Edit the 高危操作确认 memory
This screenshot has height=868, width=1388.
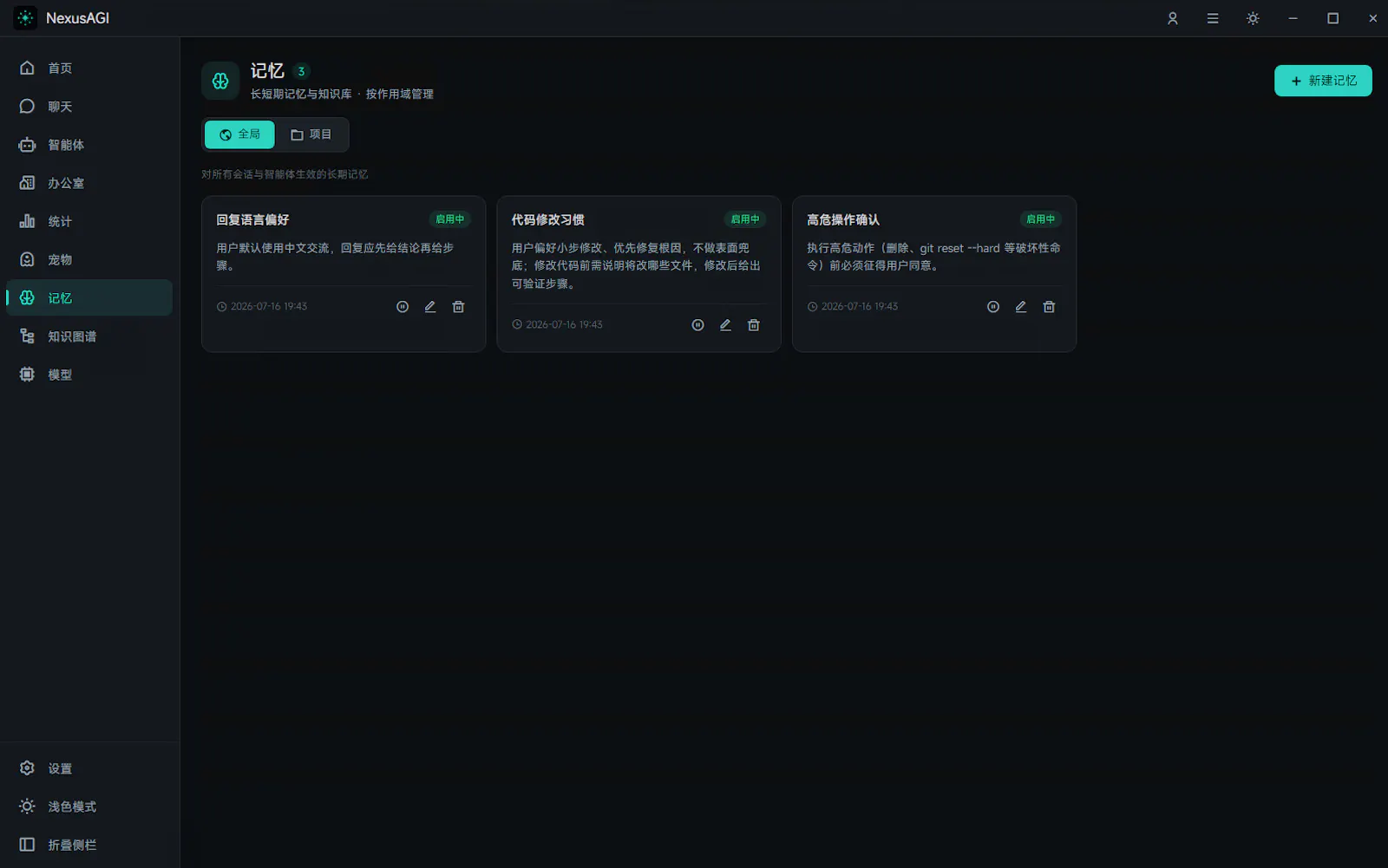(1021, 306)
